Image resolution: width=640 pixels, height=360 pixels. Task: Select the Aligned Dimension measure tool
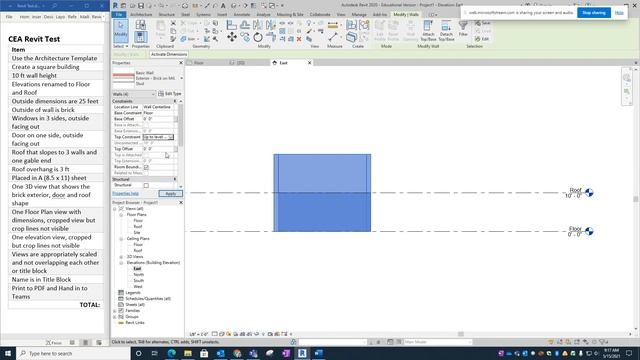(x=333, y=25)
